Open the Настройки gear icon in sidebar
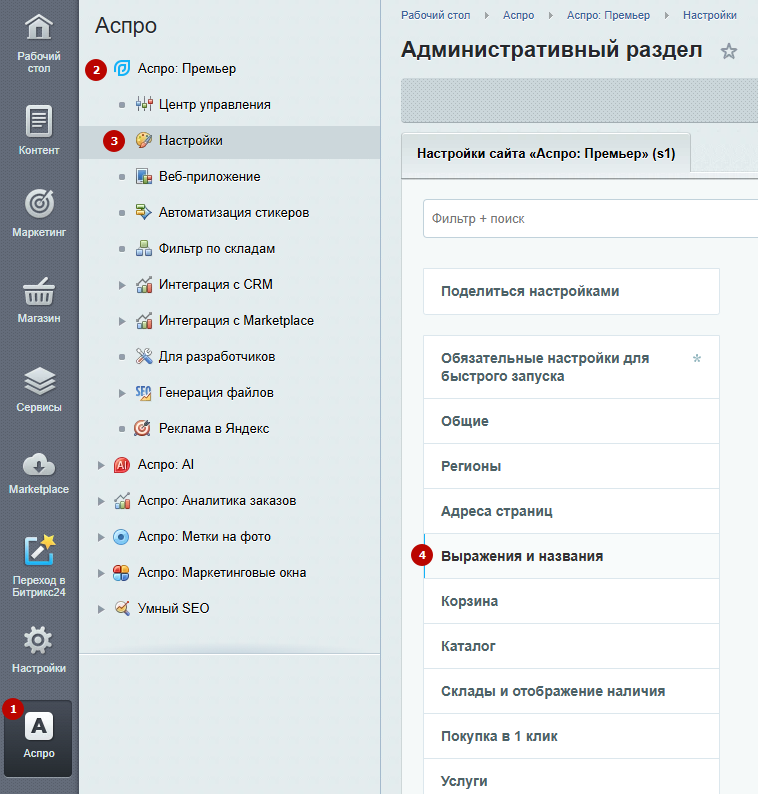The height and width of the screenshot is (794, 758). coord(38,641)
